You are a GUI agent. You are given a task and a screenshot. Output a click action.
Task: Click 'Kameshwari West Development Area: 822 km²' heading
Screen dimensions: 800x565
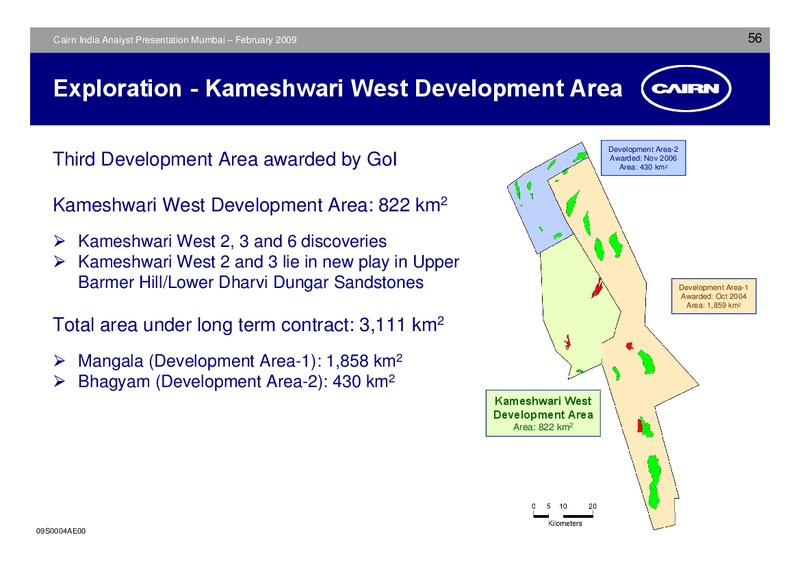(250, 204)
